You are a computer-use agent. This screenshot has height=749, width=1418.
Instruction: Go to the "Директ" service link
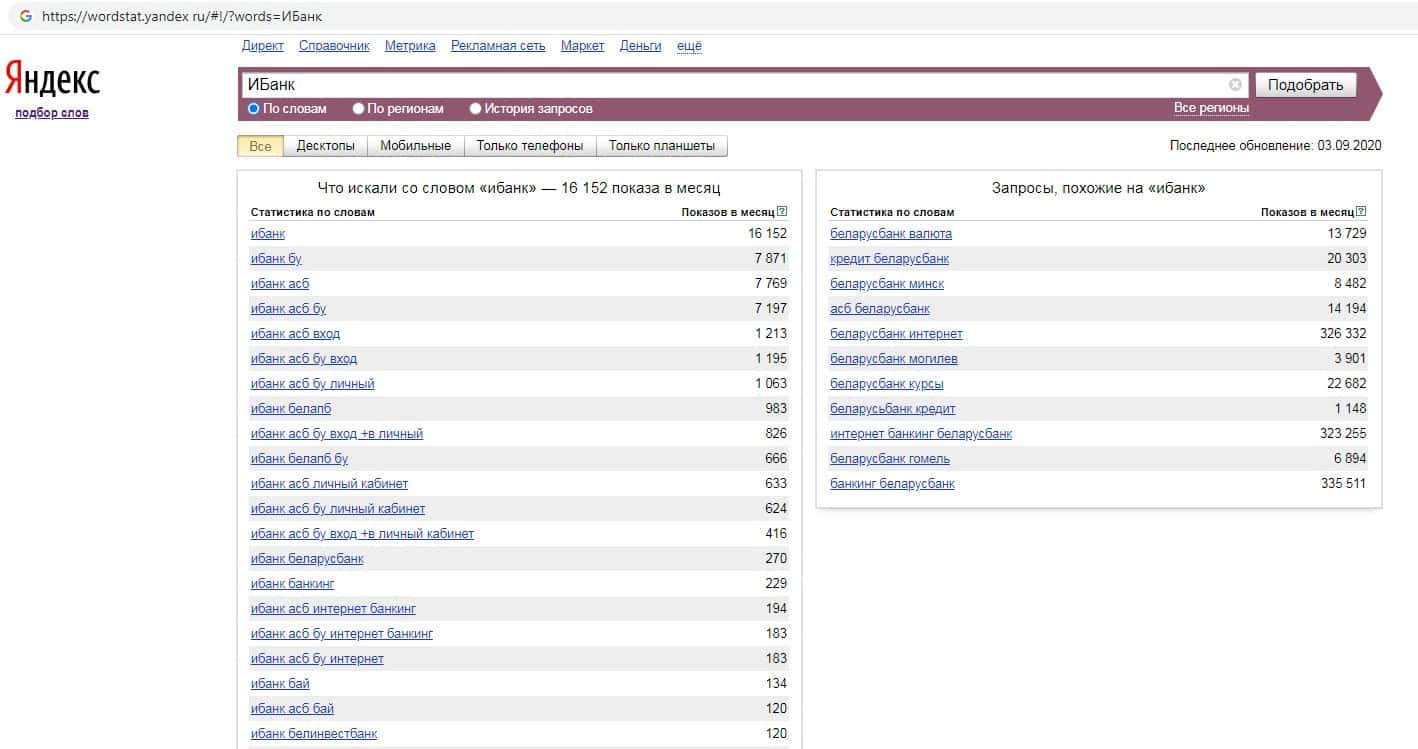click(x=263, y=46)
